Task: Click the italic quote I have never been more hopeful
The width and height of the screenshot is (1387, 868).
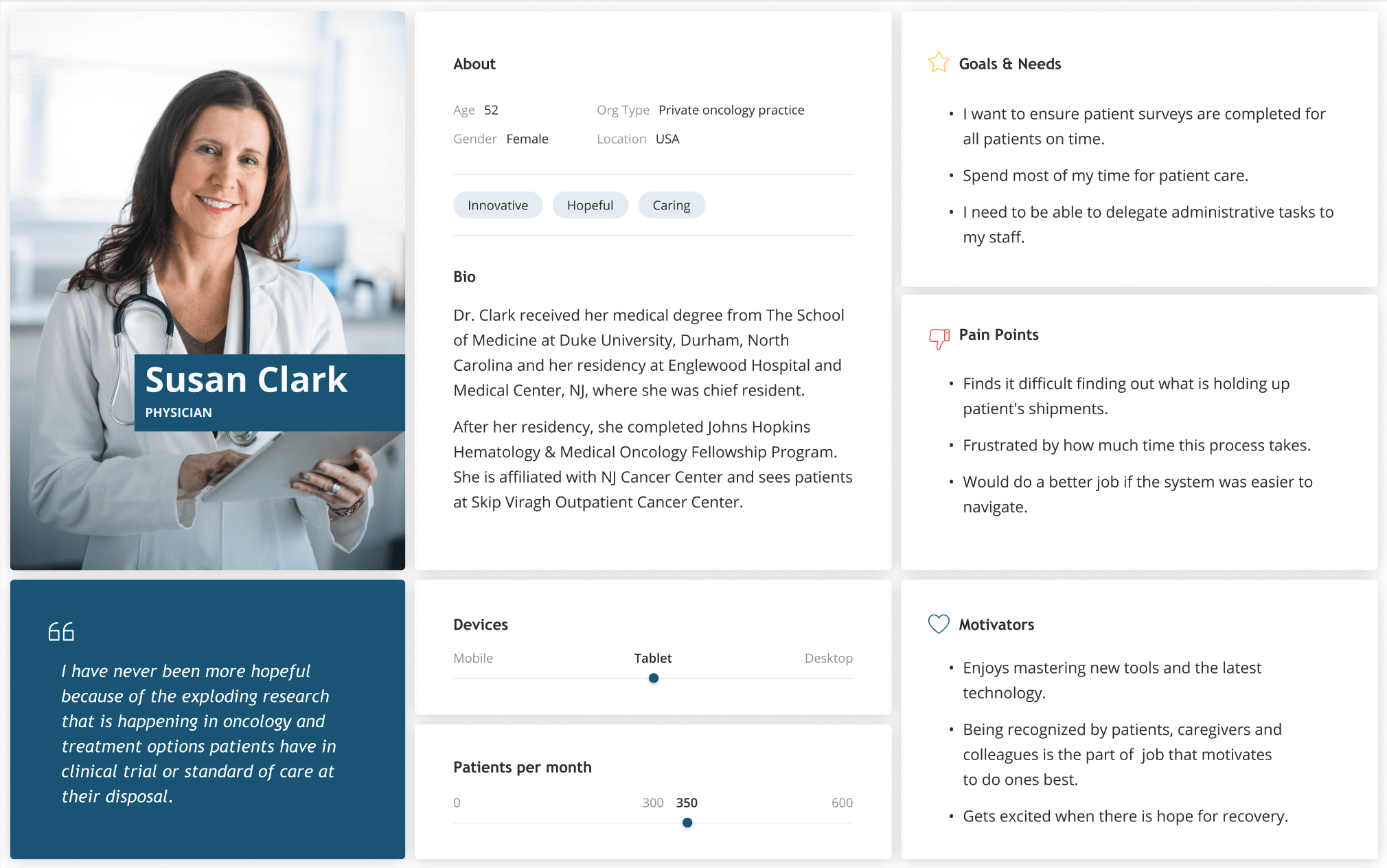Action: point(198,733)
